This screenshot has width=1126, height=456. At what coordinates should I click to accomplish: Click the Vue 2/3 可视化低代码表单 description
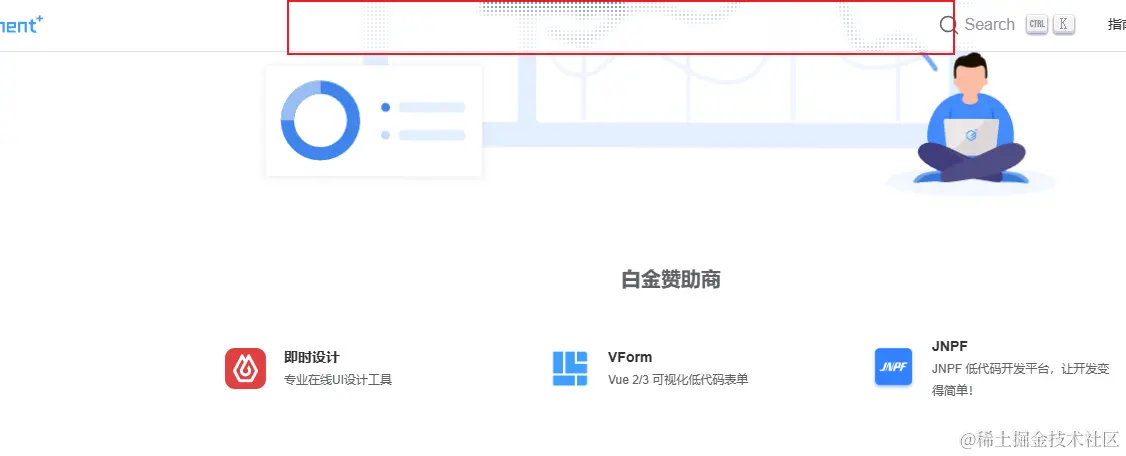[678, 380]
